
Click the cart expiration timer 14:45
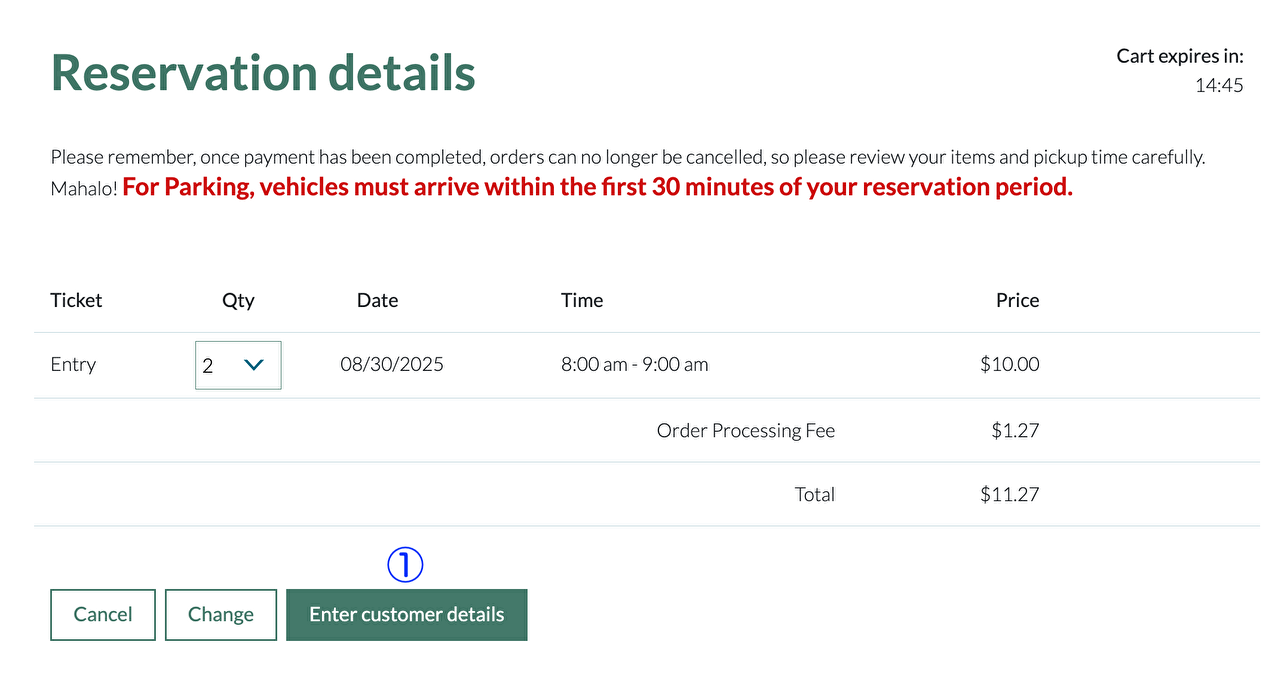(x=1219, y=86)
